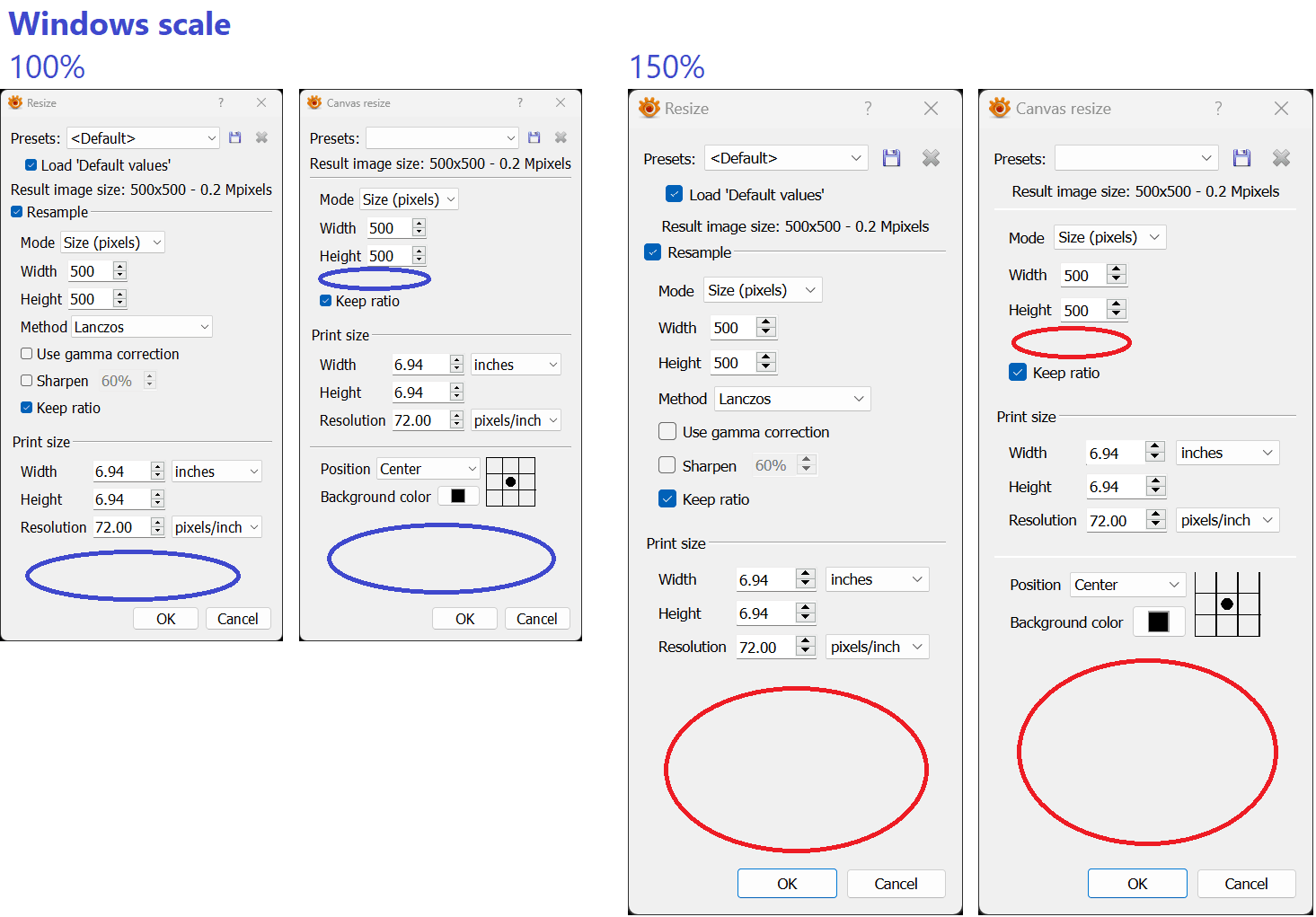The height and width of the screenshot is (917, 1316).
Task: Open Position Center dropdown in 100% Canvas resize
Action: pyautogui.click(x=428, y=469)
